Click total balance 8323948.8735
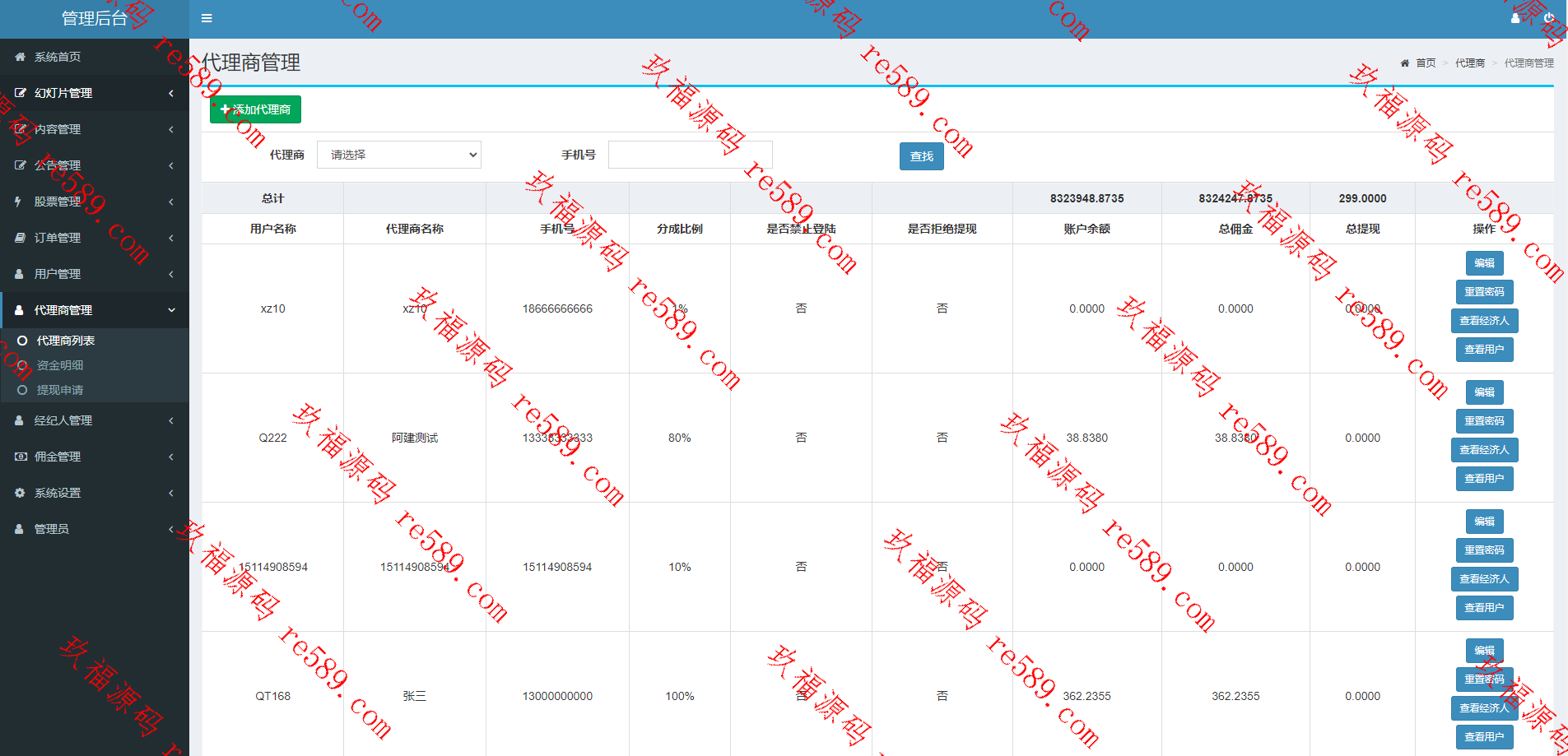The width and height of the screenshot is (1568, 756). [1086, 198]
